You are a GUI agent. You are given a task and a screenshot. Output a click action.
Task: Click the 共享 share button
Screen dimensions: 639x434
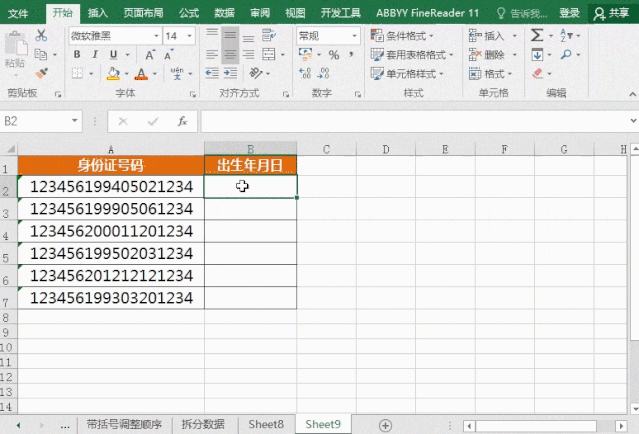(611, 13)
